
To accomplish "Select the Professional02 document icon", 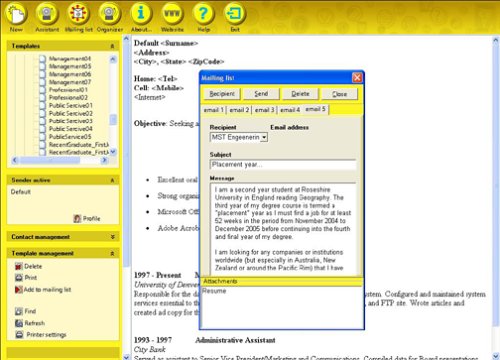I will pos(42,98).
